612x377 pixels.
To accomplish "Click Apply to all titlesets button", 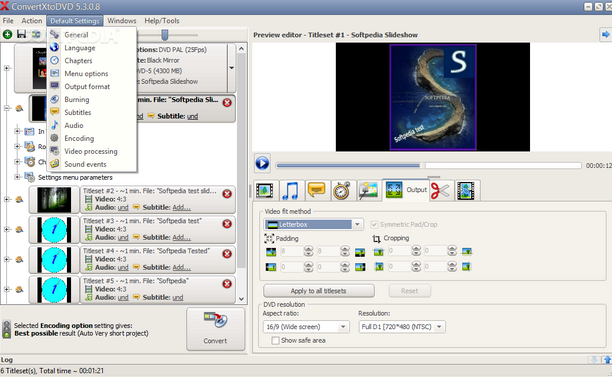I will click(x=318, y=291).
